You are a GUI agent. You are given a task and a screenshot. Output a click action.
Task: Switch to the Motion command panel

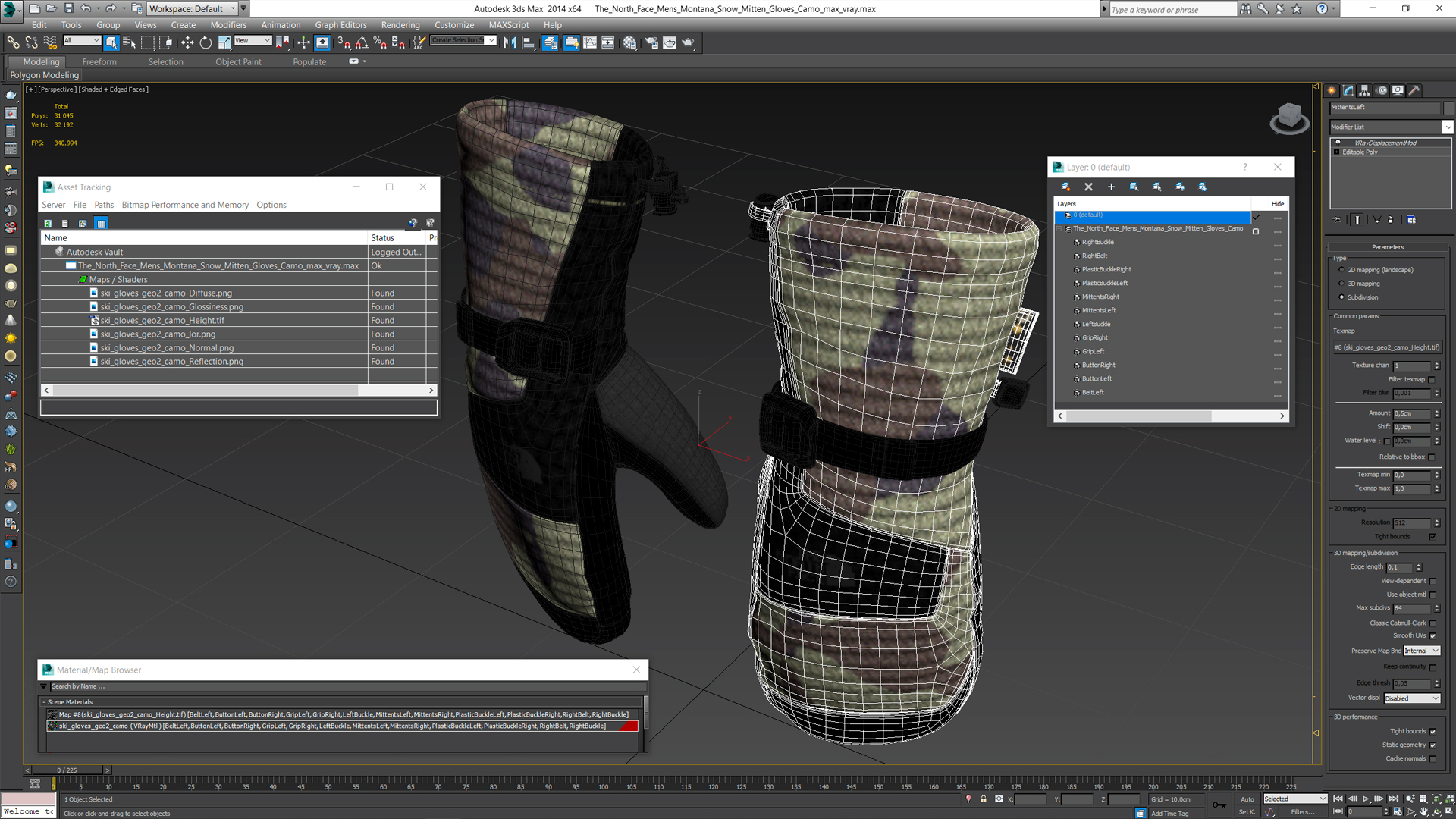[1382, 90]
